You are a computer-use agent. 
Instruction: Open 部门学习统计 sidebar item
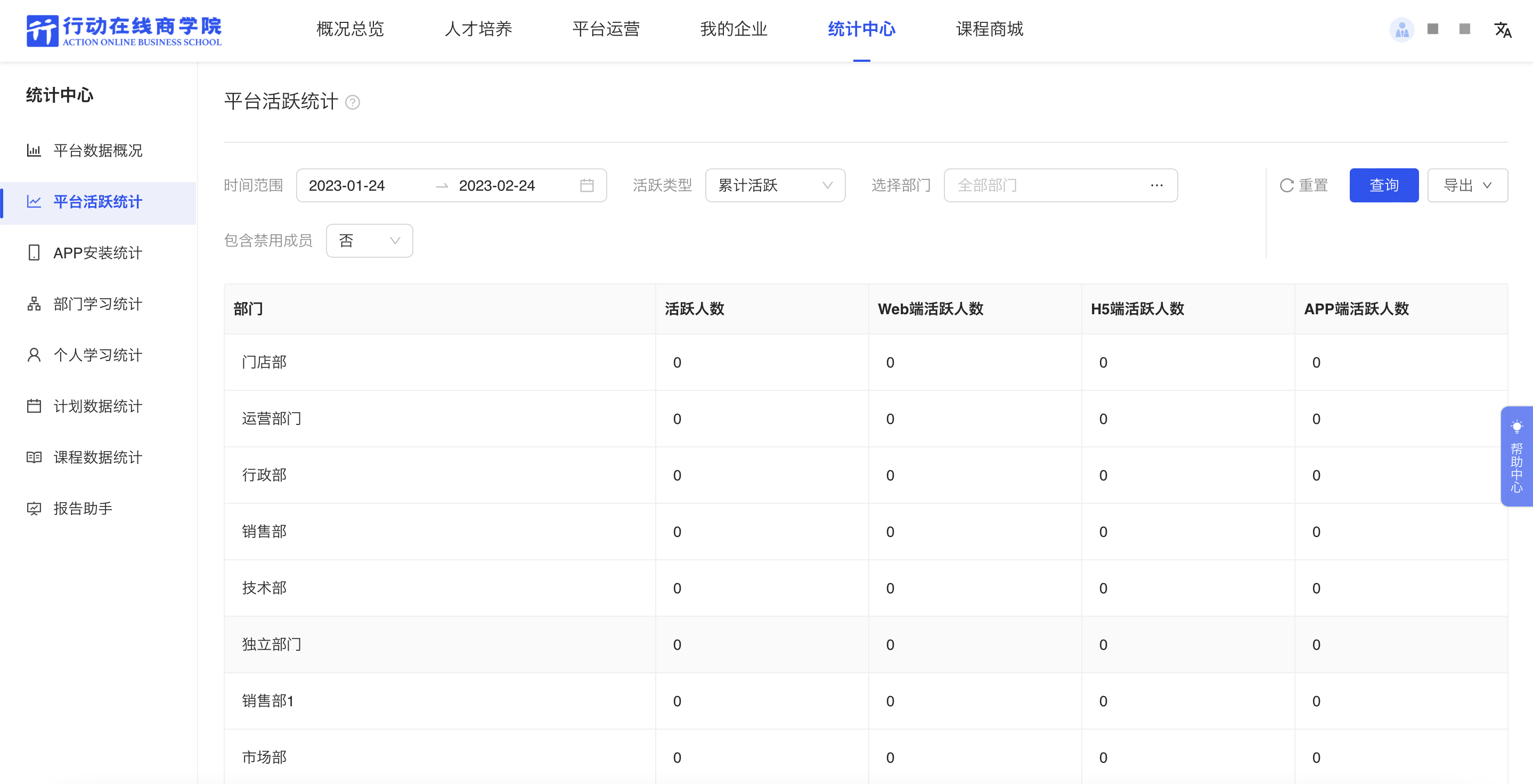pos(98,304)
